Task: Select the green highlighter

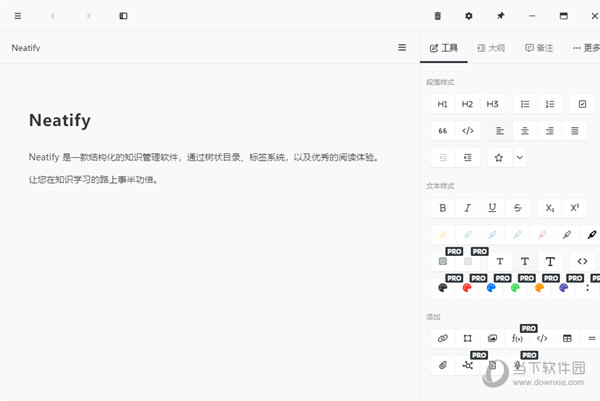Action: click(517, 235)
